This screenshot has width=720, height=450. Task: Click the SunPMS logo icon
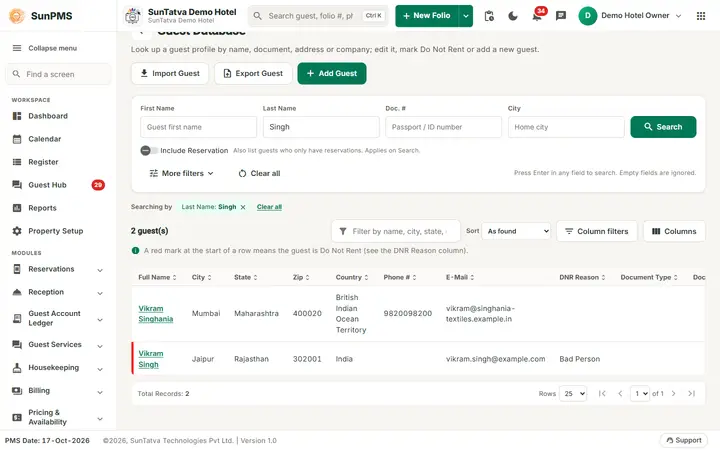click(17, 16)
